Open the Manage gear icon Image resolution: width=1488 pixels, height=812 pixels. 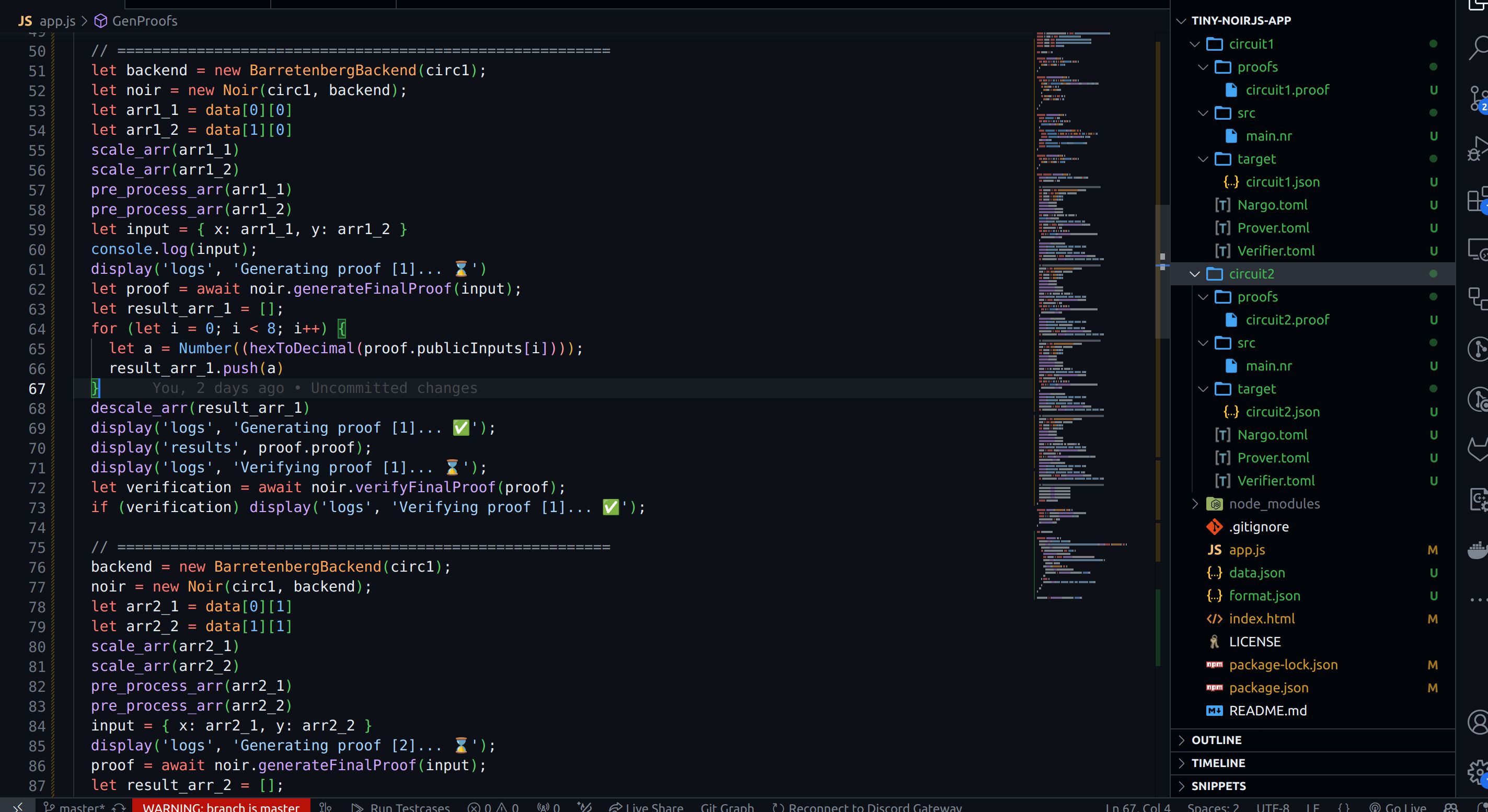coord(1478,772)
